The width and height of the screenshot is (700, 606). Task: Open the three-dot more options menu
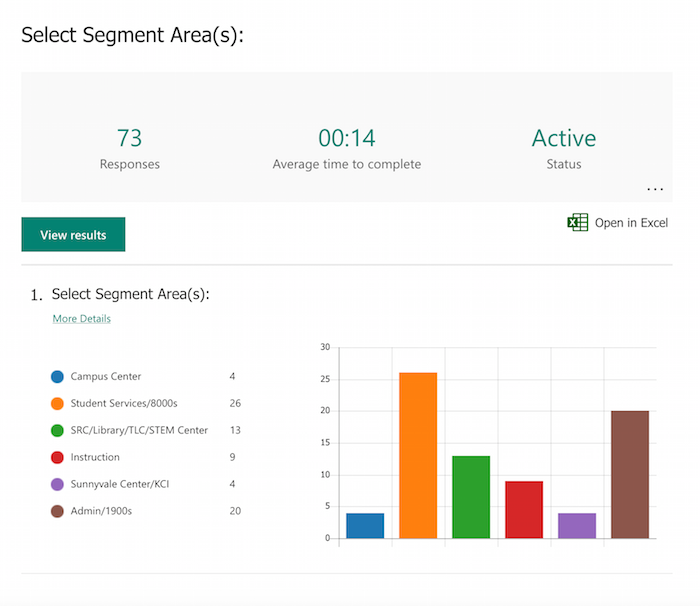click(655, 188)
